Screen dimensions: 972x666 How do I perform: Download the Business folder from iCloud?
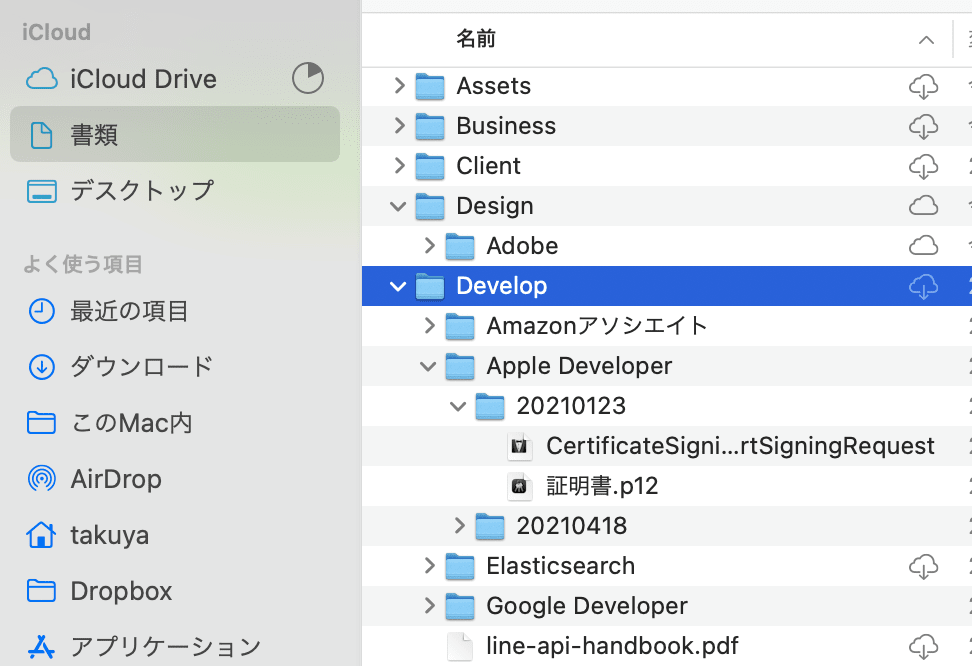point(923,127)
